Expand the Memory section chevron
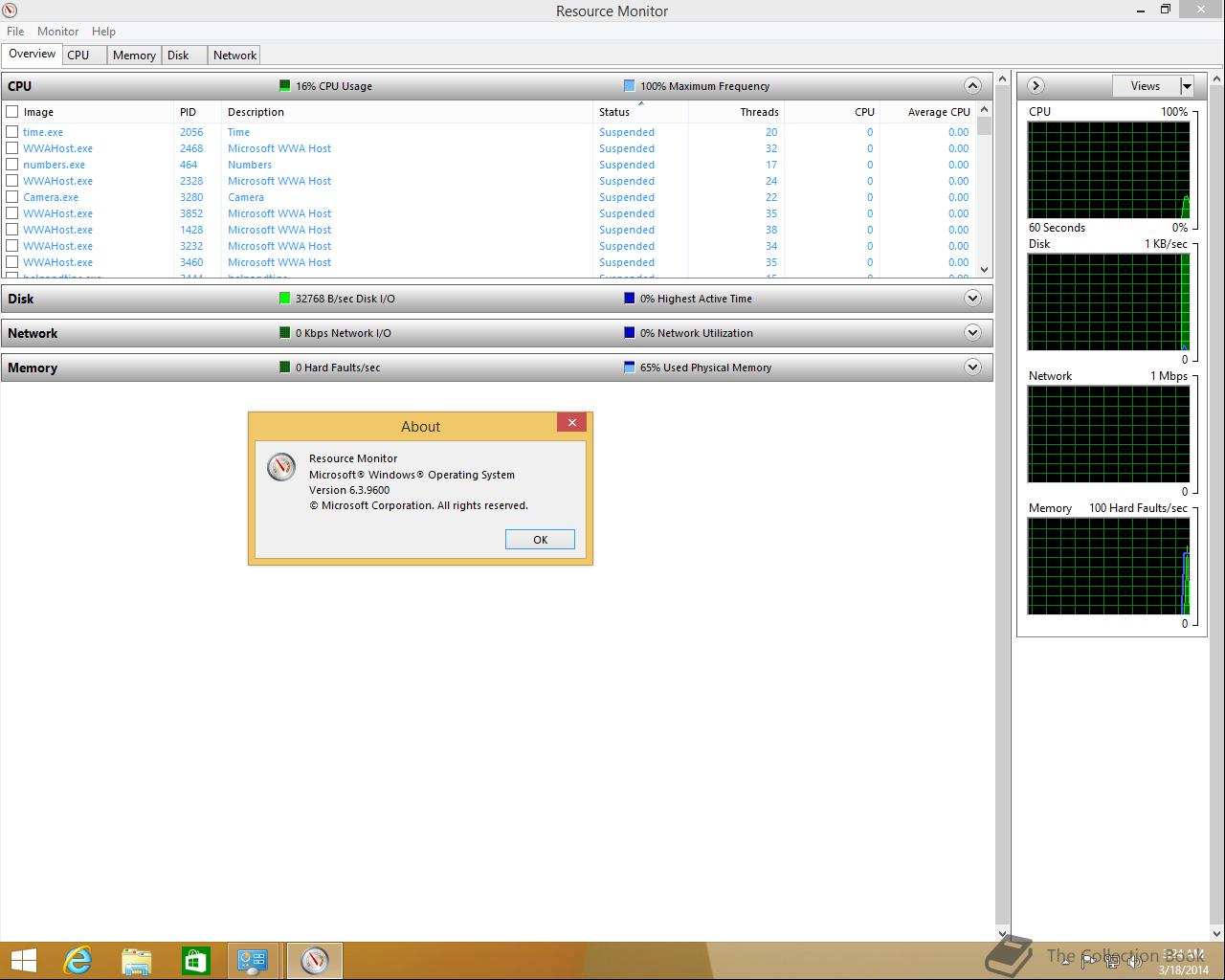The image size is (1225, 980). tap(972, 367)
